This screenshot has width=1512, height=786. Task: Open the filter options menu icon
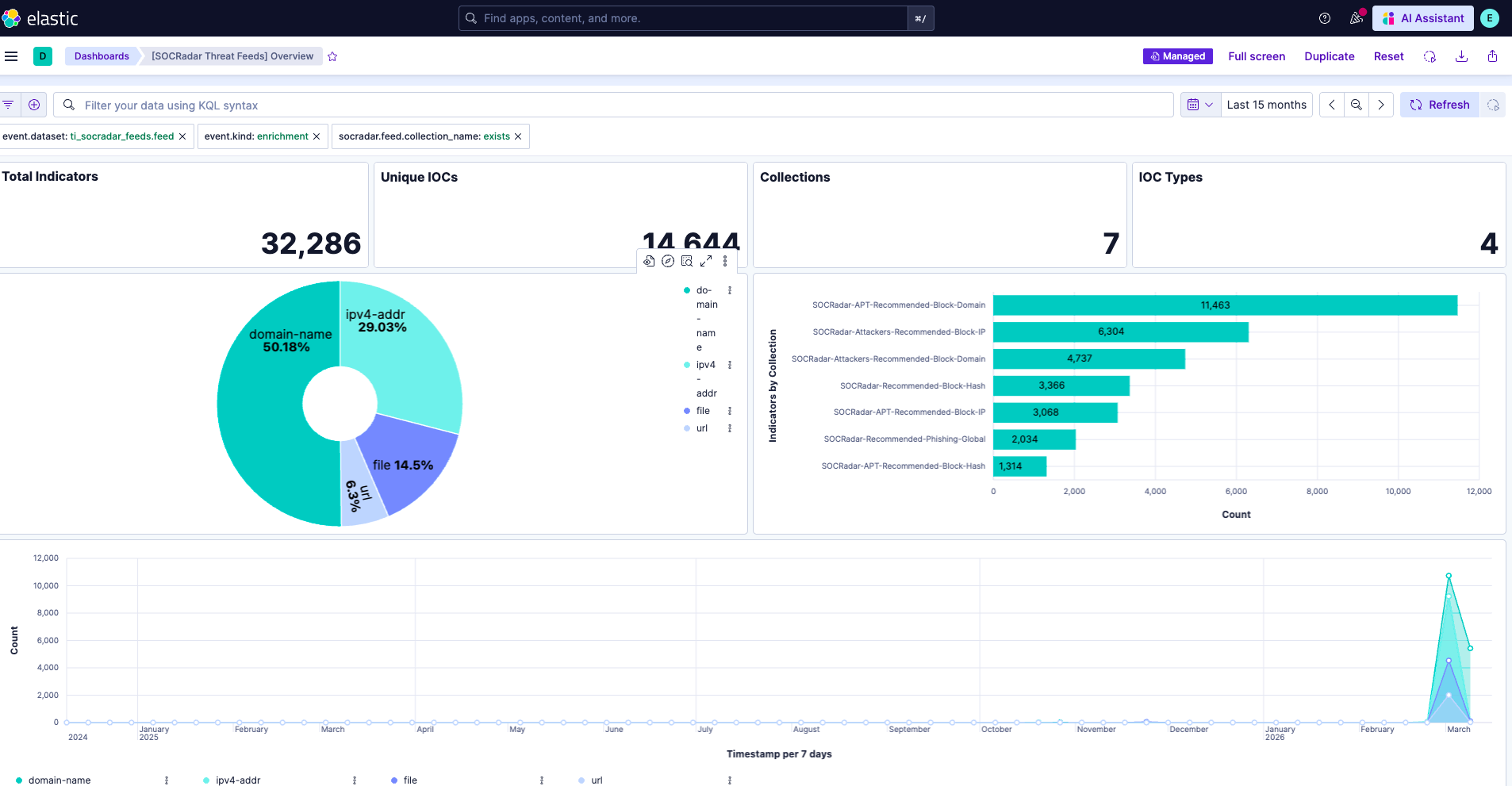[8, 105]
